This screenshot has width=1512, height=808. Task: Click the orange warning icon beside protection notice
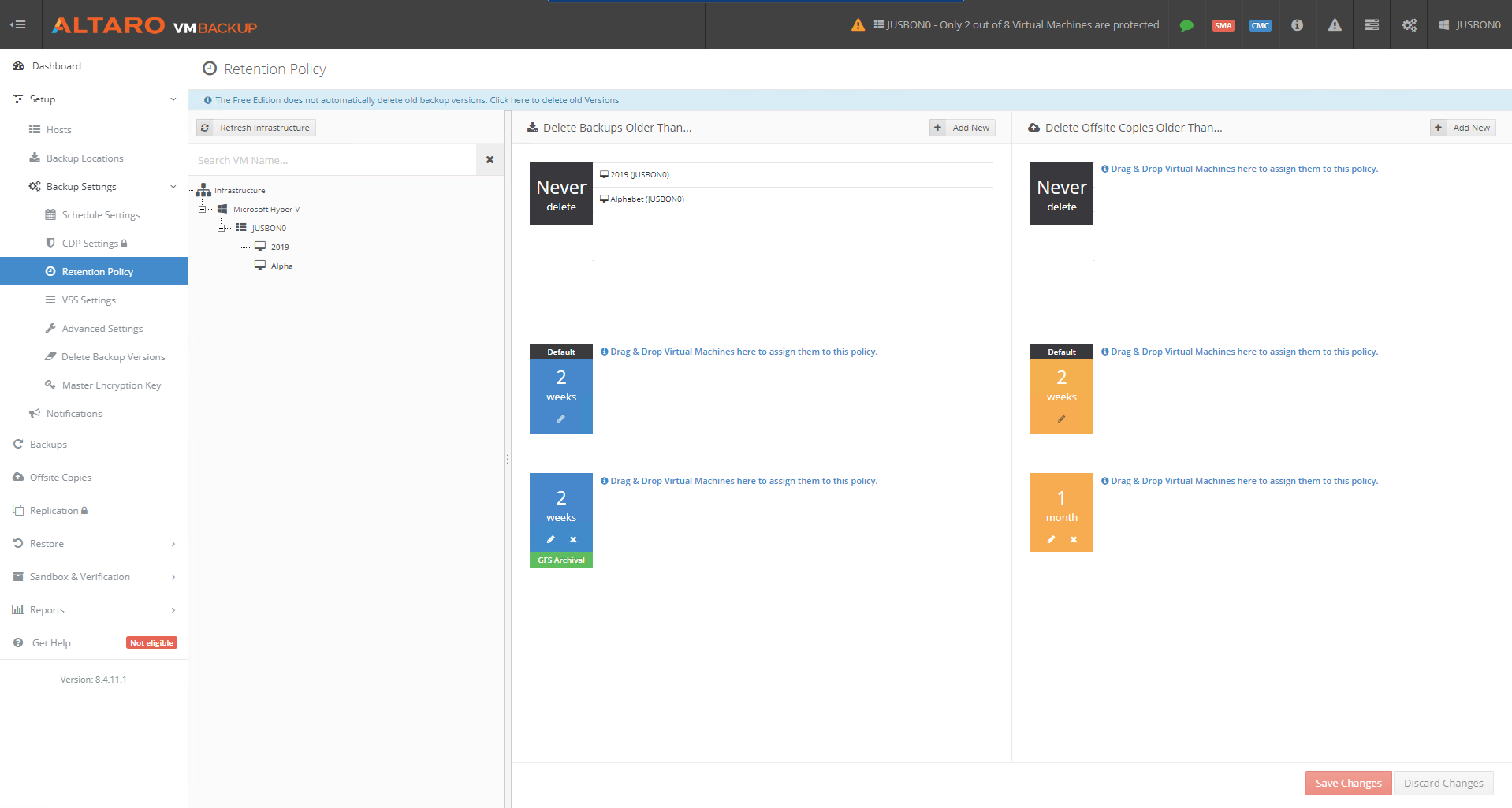tap(858, 25)
